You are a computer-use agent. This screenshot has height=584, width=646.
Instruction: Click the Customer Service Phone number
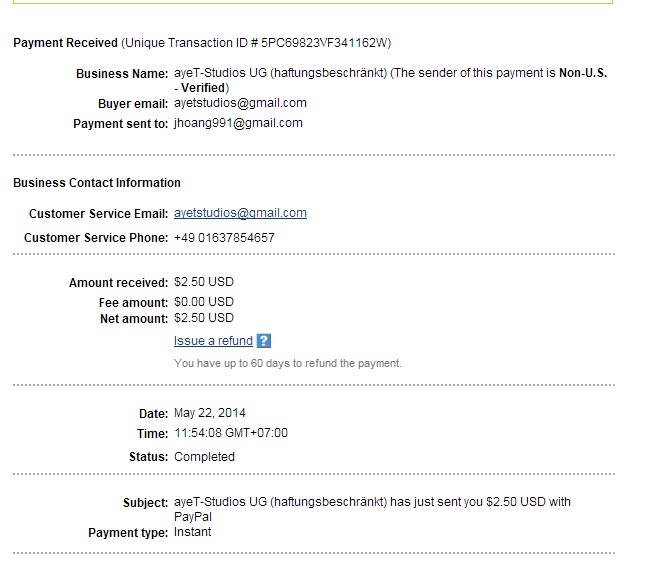pyautogui.click(x=224, y=238)
